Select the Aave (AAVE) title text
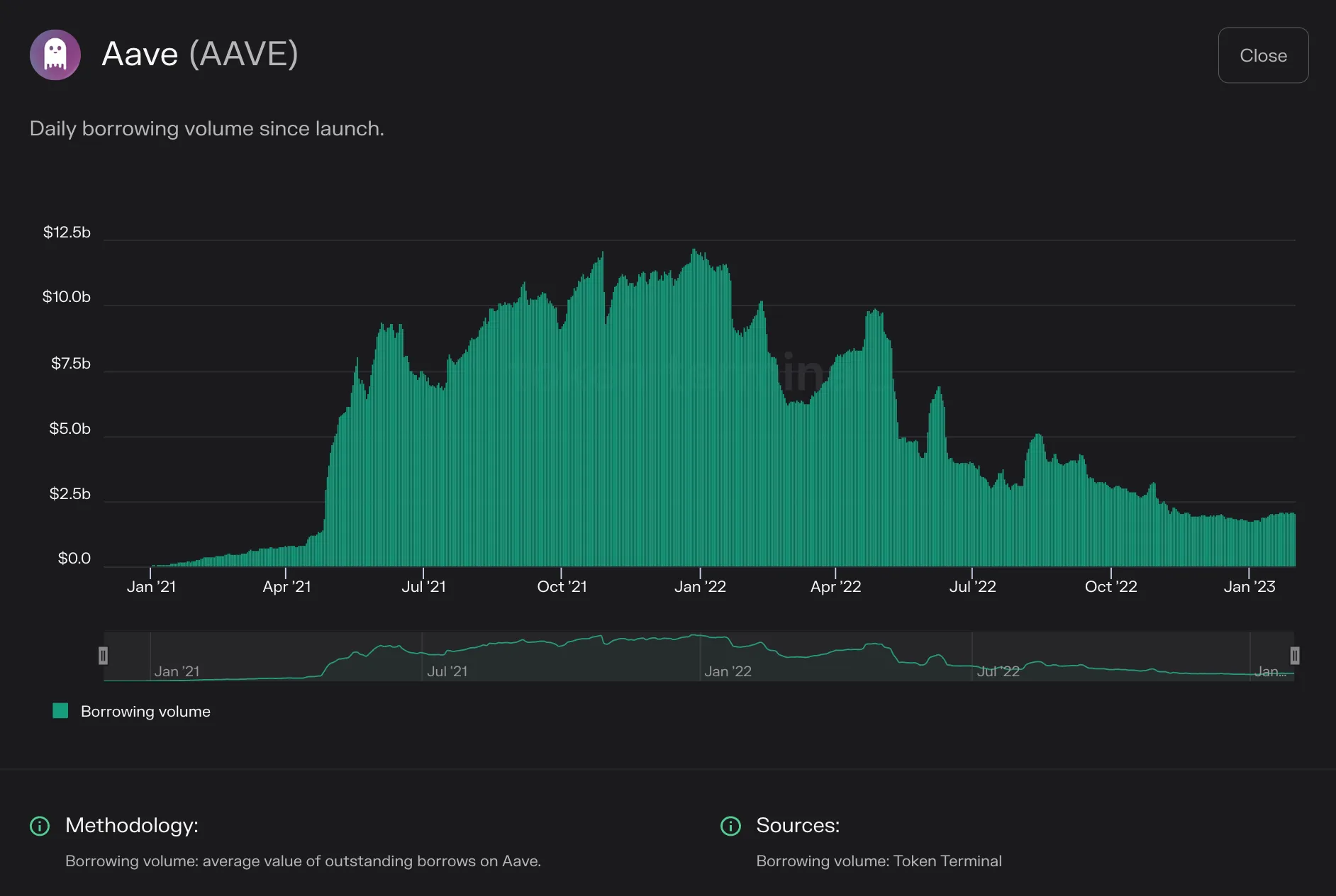Viewport: 1336px width, 896px height. pos(200,54)
